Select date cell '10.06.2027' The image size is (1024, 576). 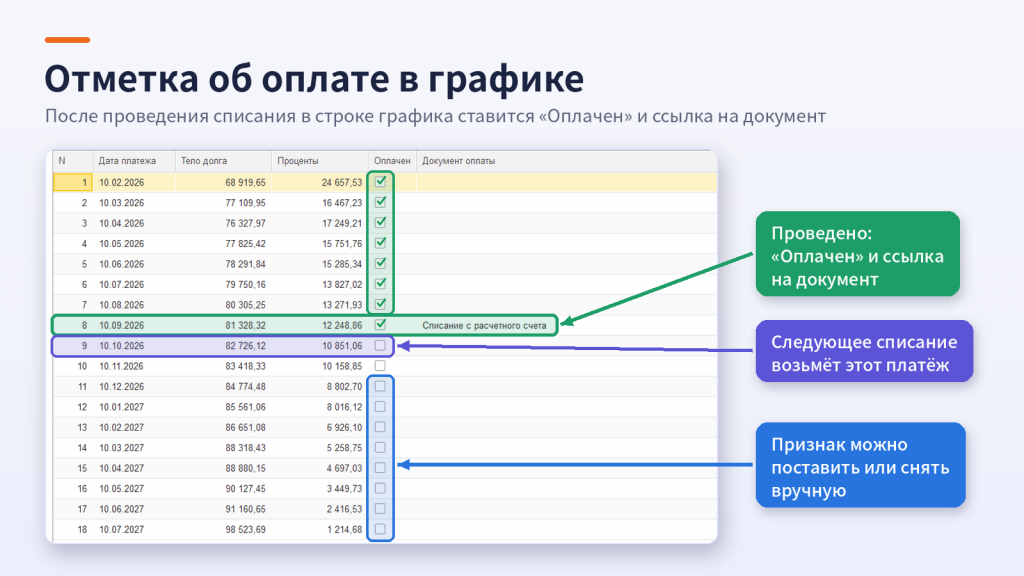(121, 509)
